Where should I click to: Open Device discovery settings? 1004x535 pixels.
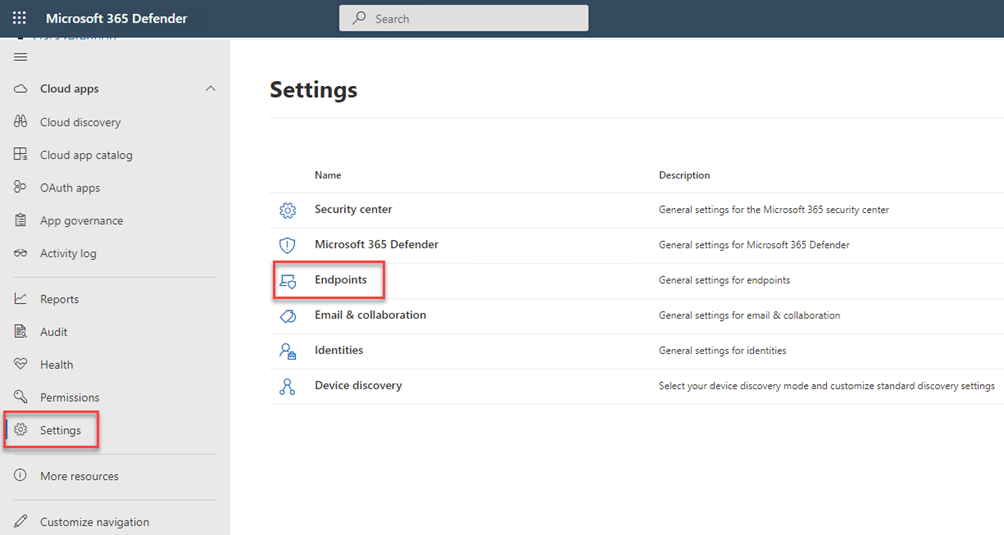(358, 385)
